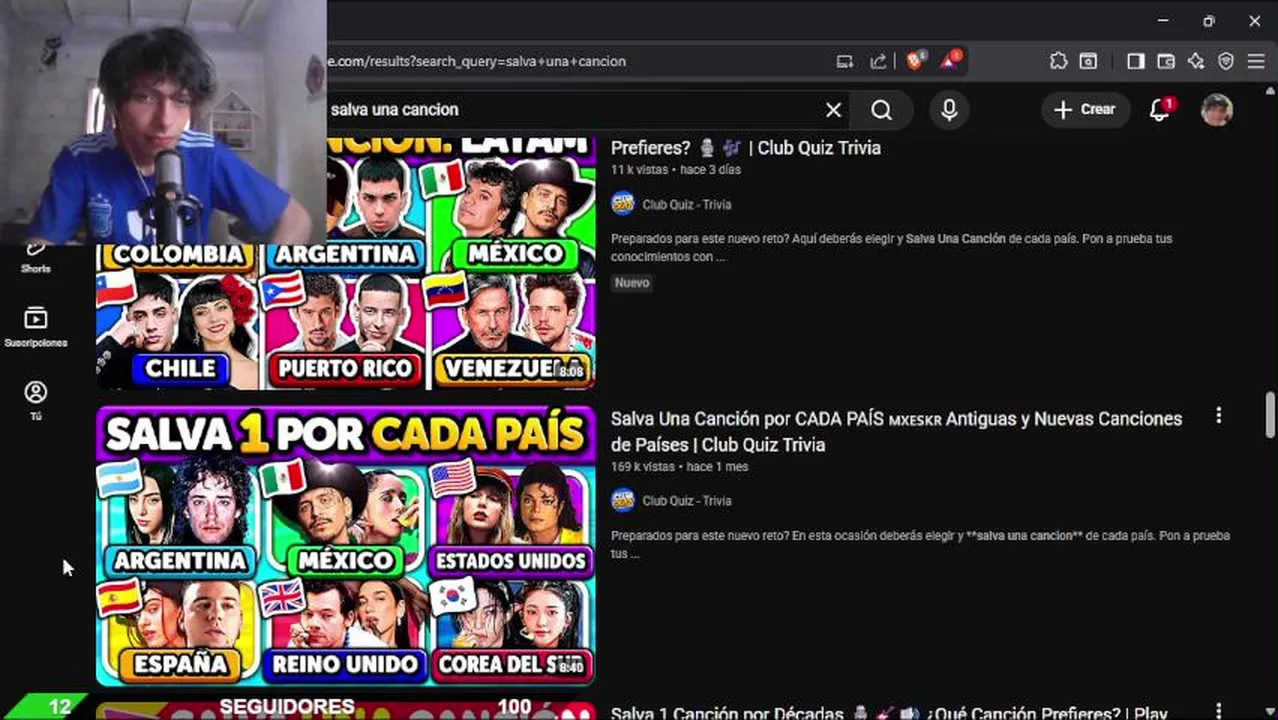Click the Brave Shields lion icon

point(915,61)
